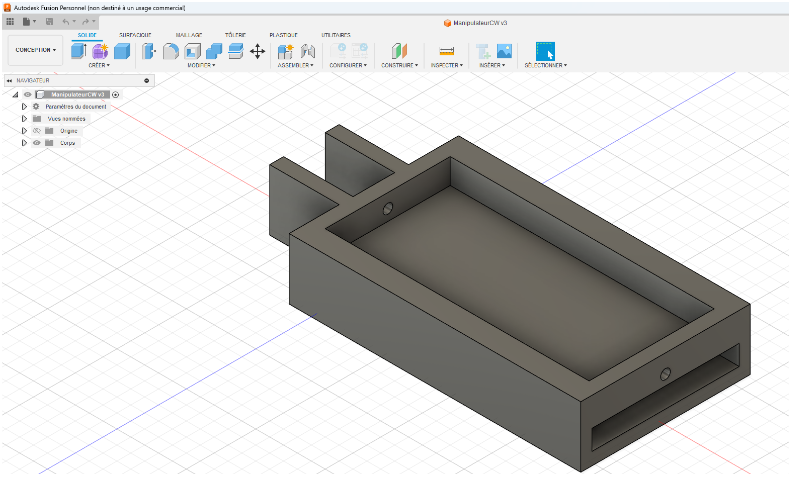
Task: Show the hidden Origine folder
Action: (36, 131)
